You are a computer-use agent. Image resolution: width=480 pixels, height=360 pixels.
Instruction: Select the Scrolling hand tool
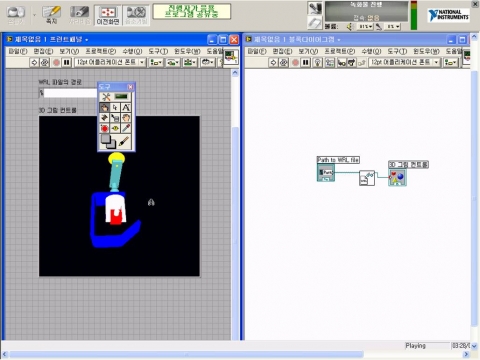126,118
